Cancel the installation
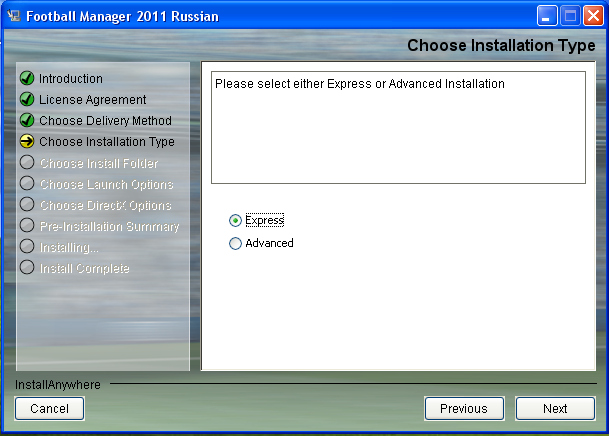This screenshot has width=609, height=436. [49, 408]
